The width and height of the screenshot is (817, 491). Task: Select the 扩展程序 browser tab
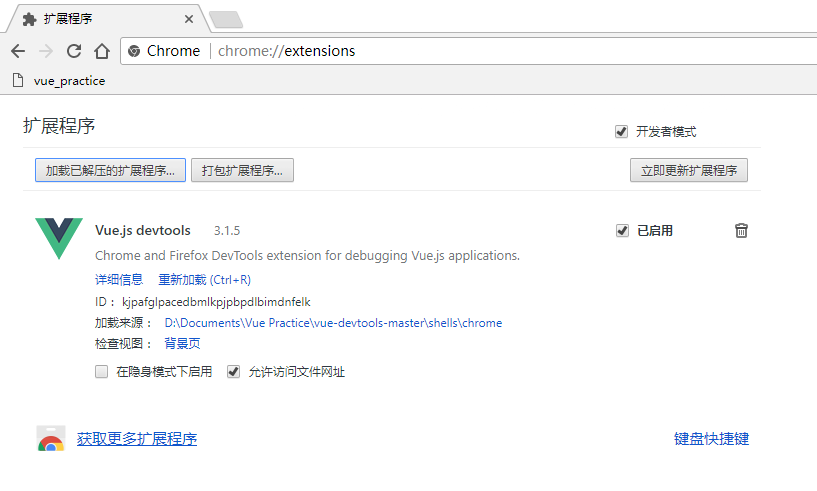click(107, 19)
